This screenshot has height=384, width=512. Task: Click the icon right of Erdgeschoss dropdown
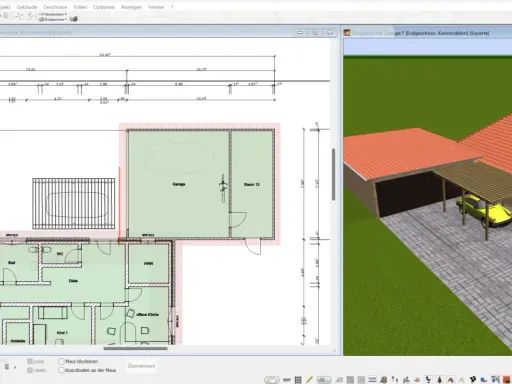point(73,19)
